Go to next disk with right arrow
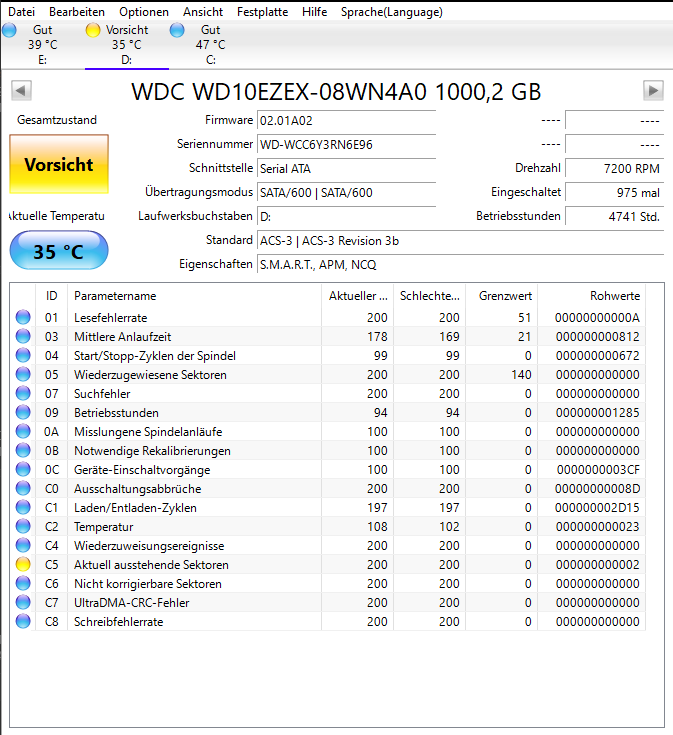This screenshot has width=673, height=735. coord(653,90)
